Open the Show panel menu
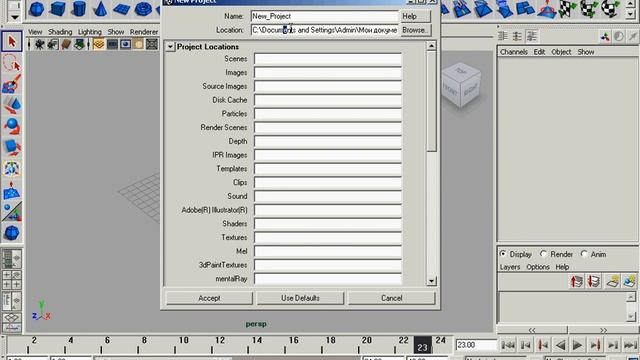640x360 pixels. click(116, 32)
